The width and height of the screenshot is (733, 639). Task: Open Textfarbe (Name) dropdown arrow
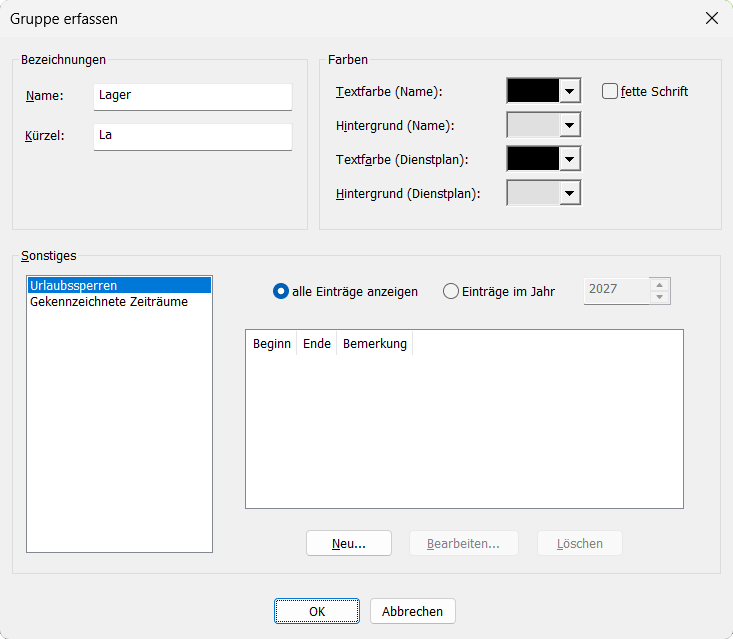tap(569, 91)
